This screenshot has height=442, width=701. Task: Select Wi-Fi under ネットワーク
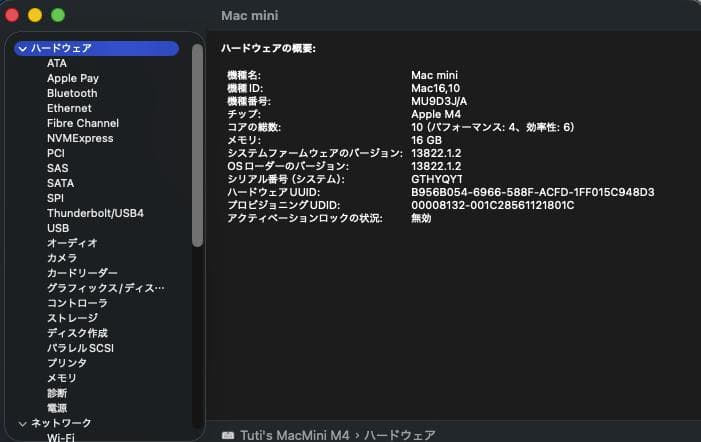pos(61,438)
